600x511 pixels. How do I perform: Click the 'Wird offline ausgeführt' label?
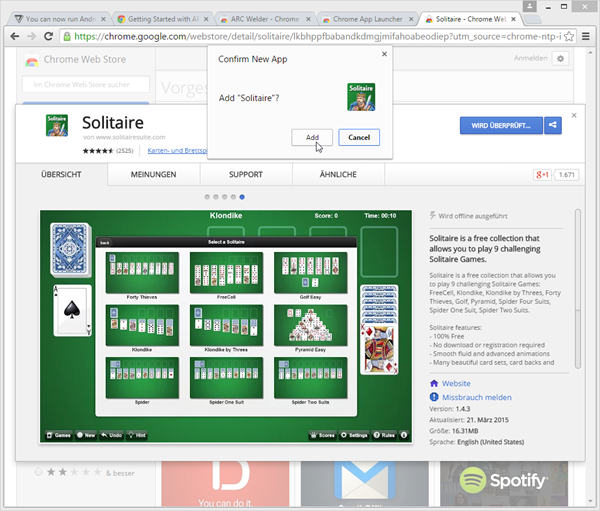473,216
